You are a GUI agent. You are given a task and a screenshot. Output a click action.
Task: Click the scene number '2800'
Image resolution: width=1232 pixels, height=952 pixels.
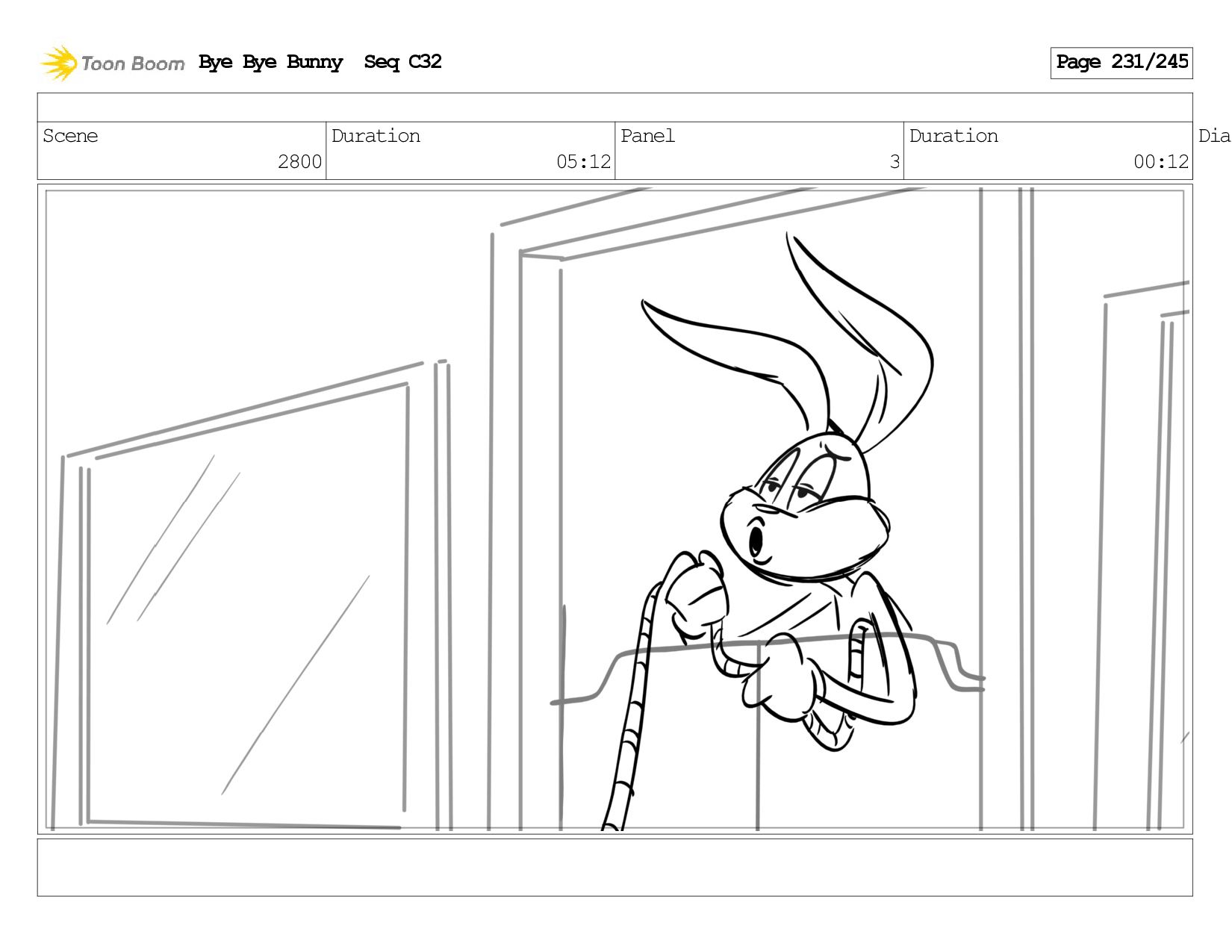pos(299,162)
